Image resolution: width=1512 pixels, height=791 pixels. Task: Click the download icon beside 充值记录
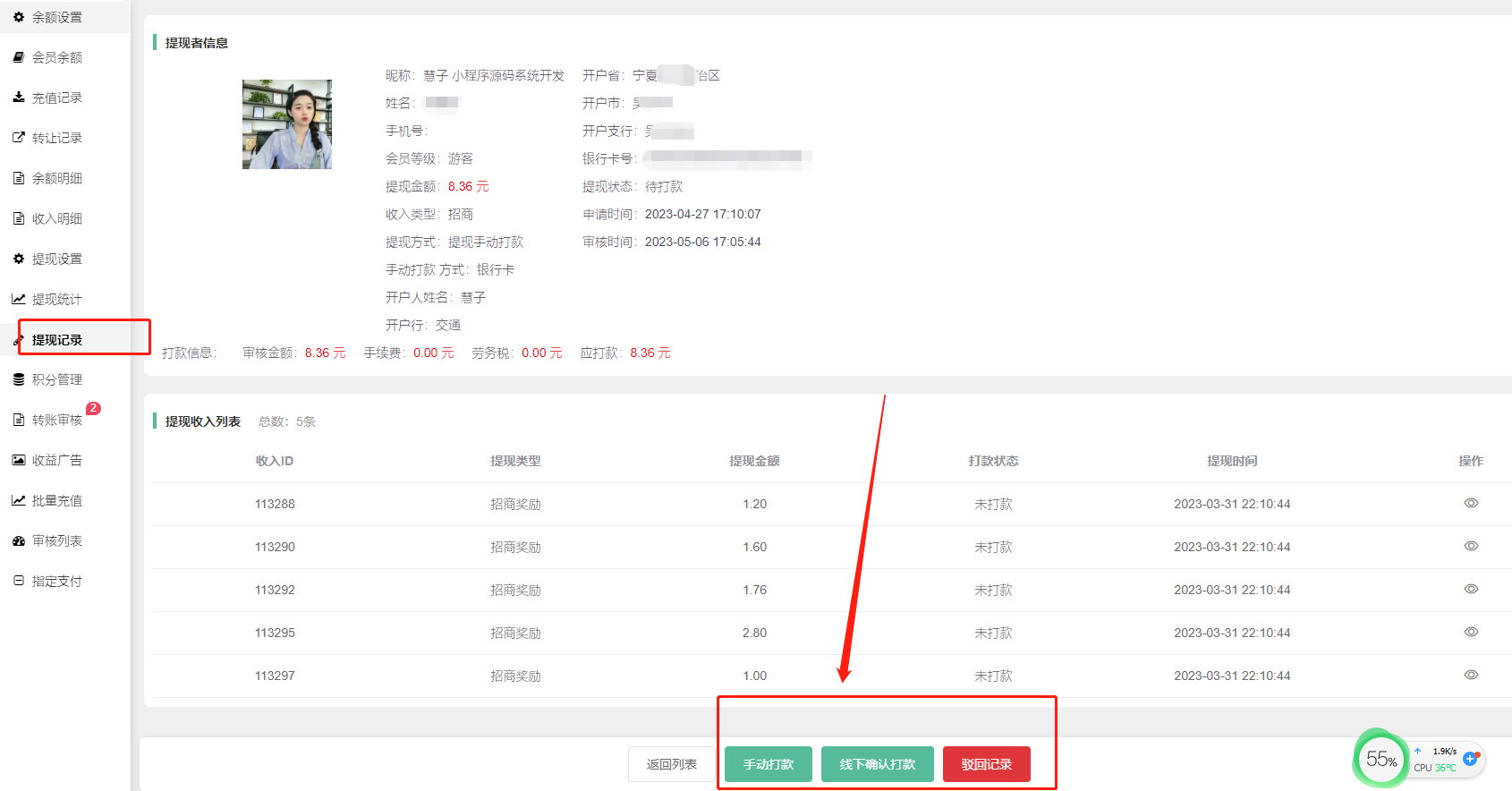point(19,98)
